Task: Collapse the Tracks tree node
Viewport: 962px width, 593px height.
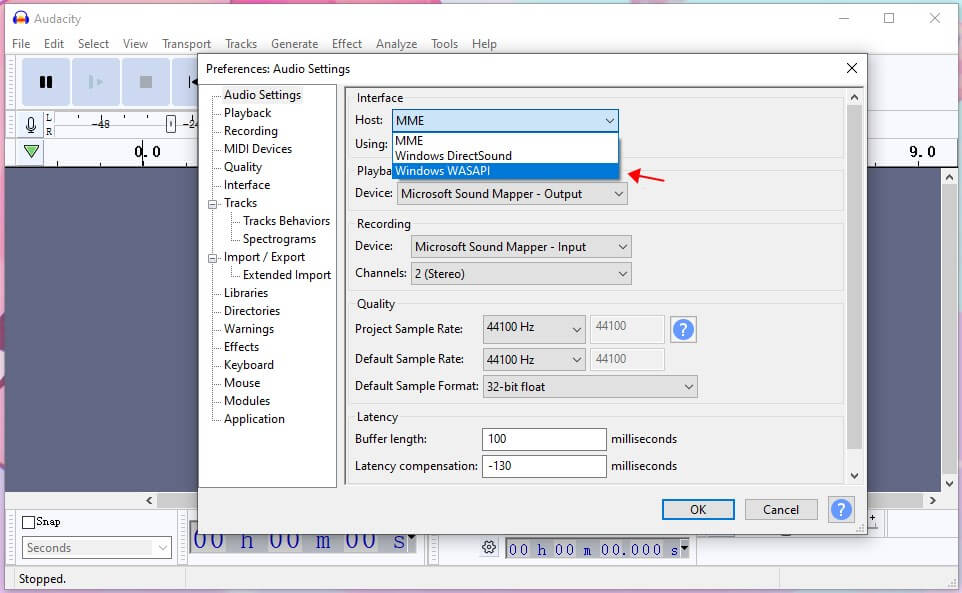Action: (x=212, y=204)
